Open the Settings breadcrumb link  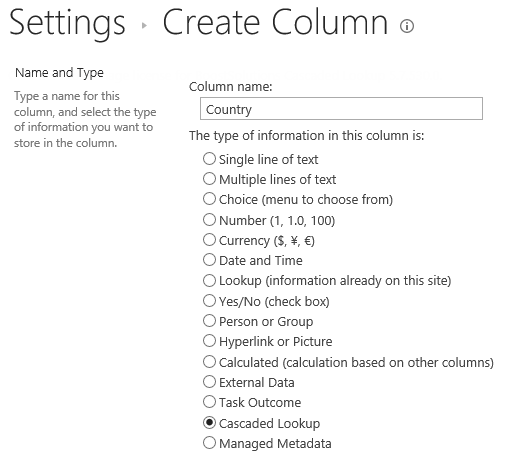point(67,23)
